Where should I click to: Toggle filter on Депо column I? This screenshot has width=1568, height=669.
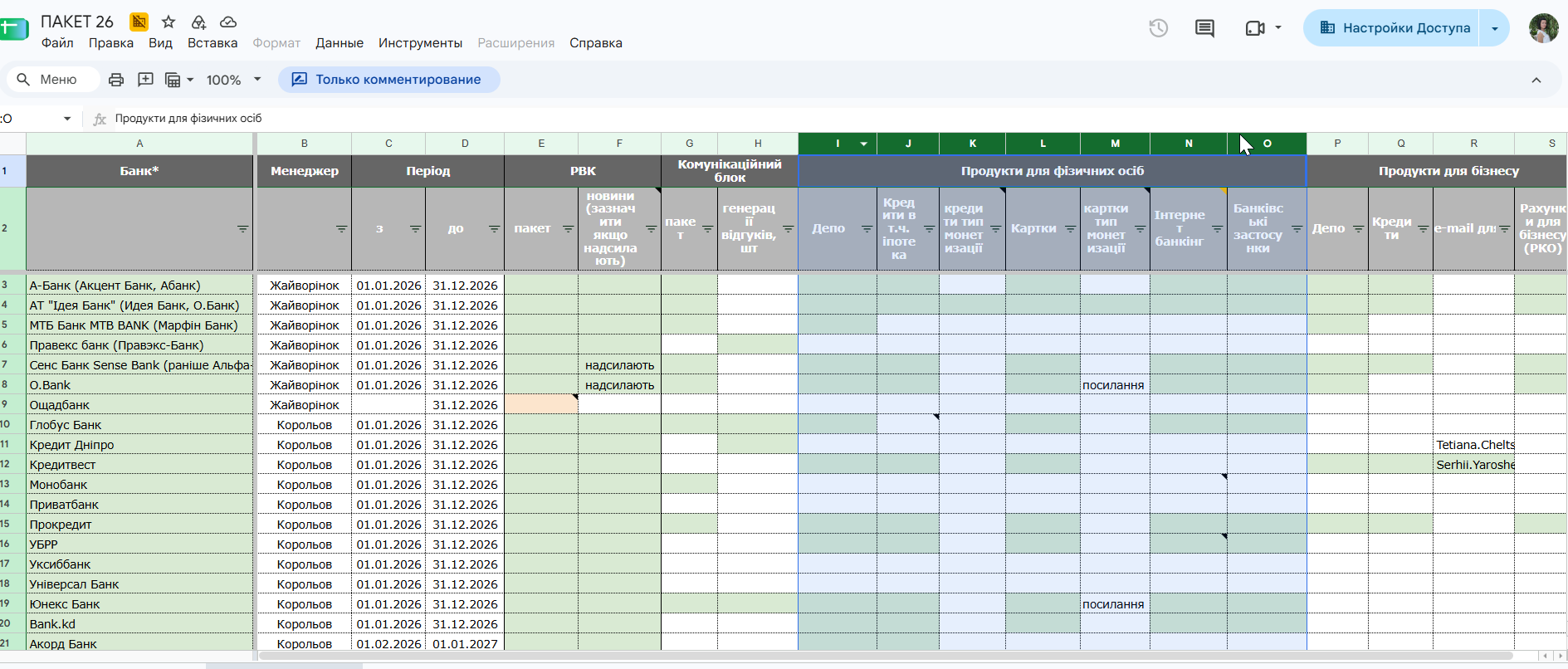[867, 229]
